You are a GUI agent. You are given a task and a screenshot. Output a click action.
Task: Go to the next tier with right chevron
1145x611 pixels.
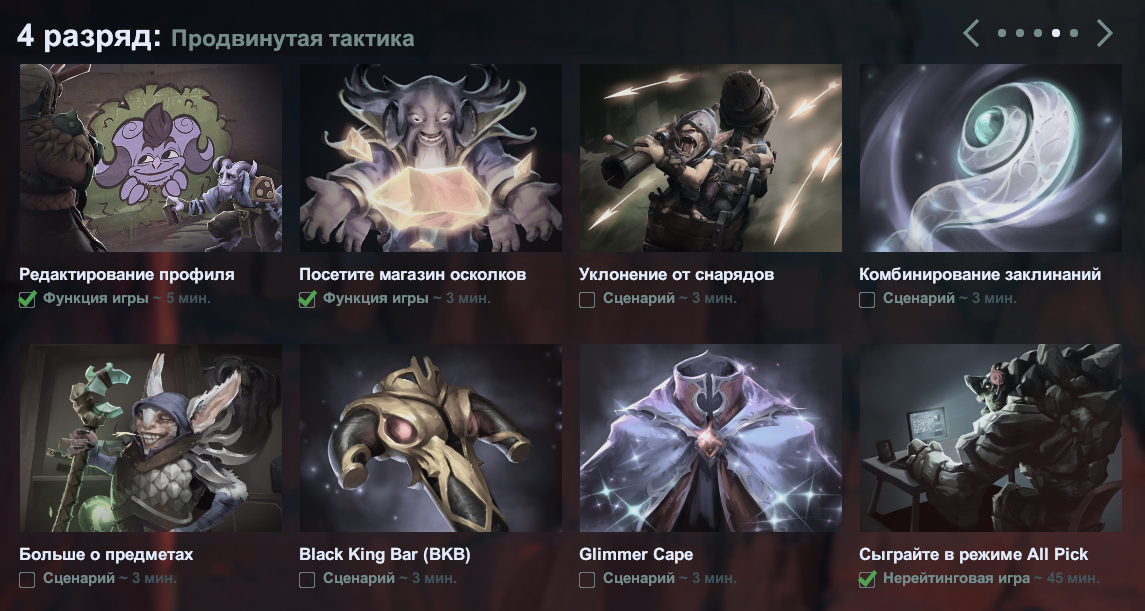1105,33
